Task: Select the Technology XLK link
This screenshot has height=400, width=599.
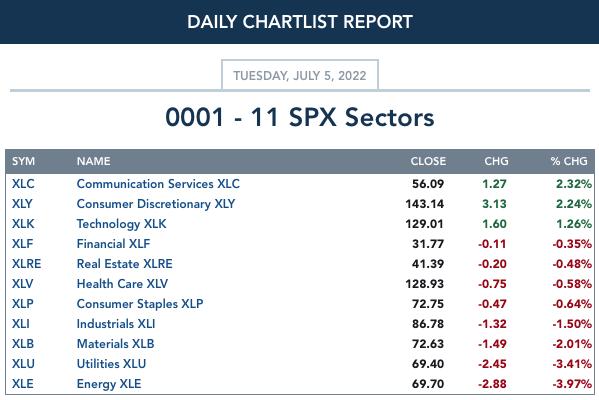Action: point(121,224)
